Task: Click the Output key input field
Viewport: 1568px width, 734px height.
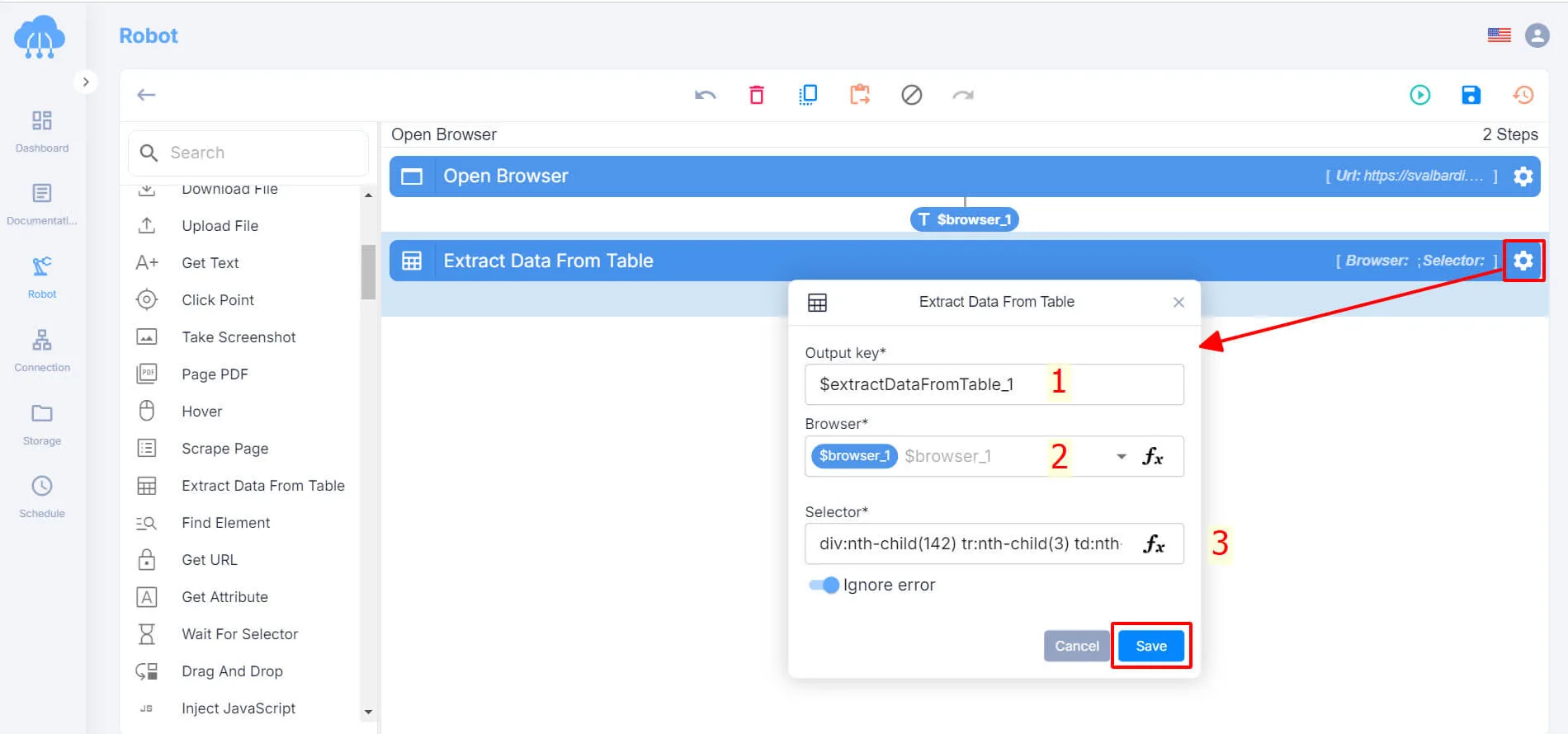Action: [x=994, y=384]
